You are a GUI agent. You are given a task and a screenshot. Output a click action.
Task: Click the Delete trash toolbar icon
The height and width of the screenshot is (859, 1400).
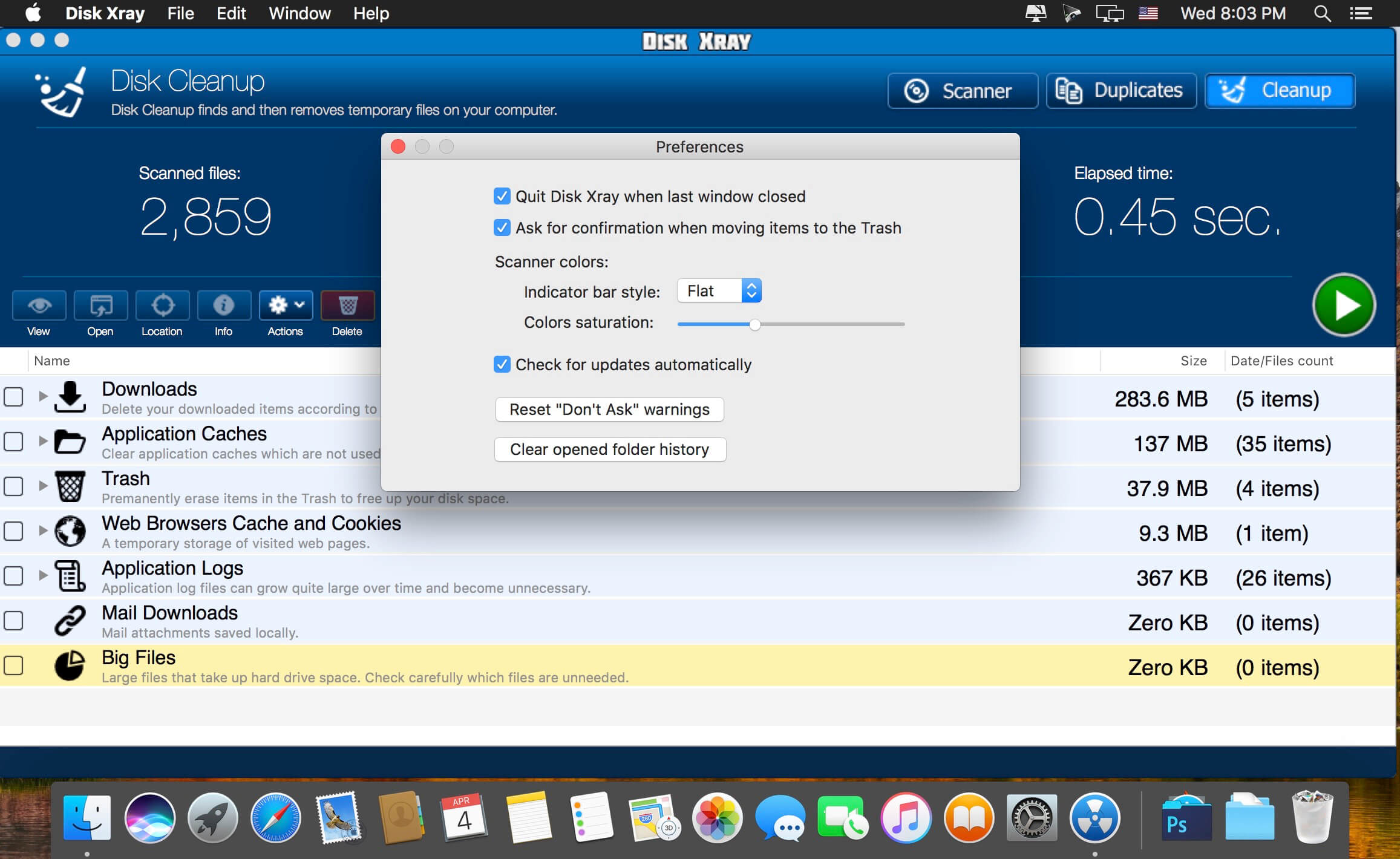coord(347,305)
